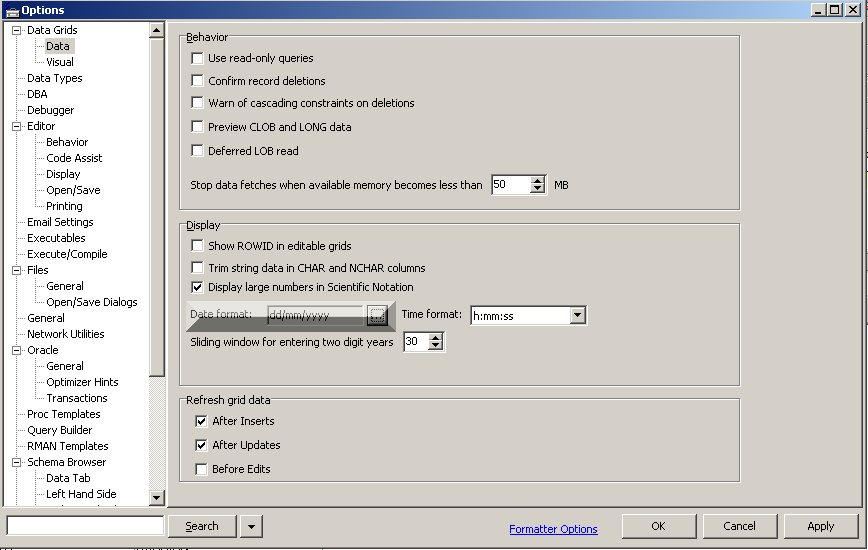Open Email Settings page

coord(60,222)
